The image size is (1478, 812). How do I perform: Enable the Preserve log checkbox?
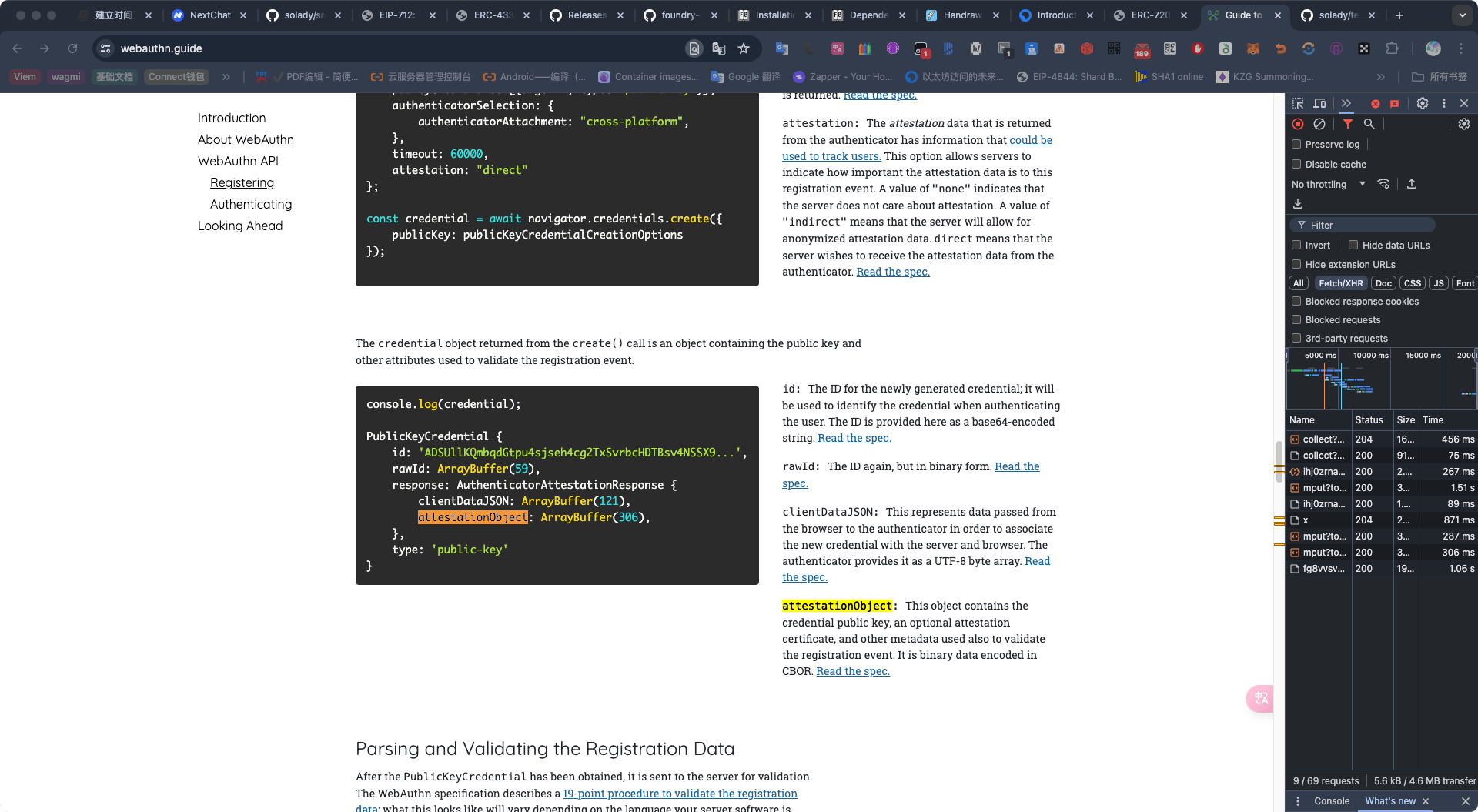[1296, 144]
